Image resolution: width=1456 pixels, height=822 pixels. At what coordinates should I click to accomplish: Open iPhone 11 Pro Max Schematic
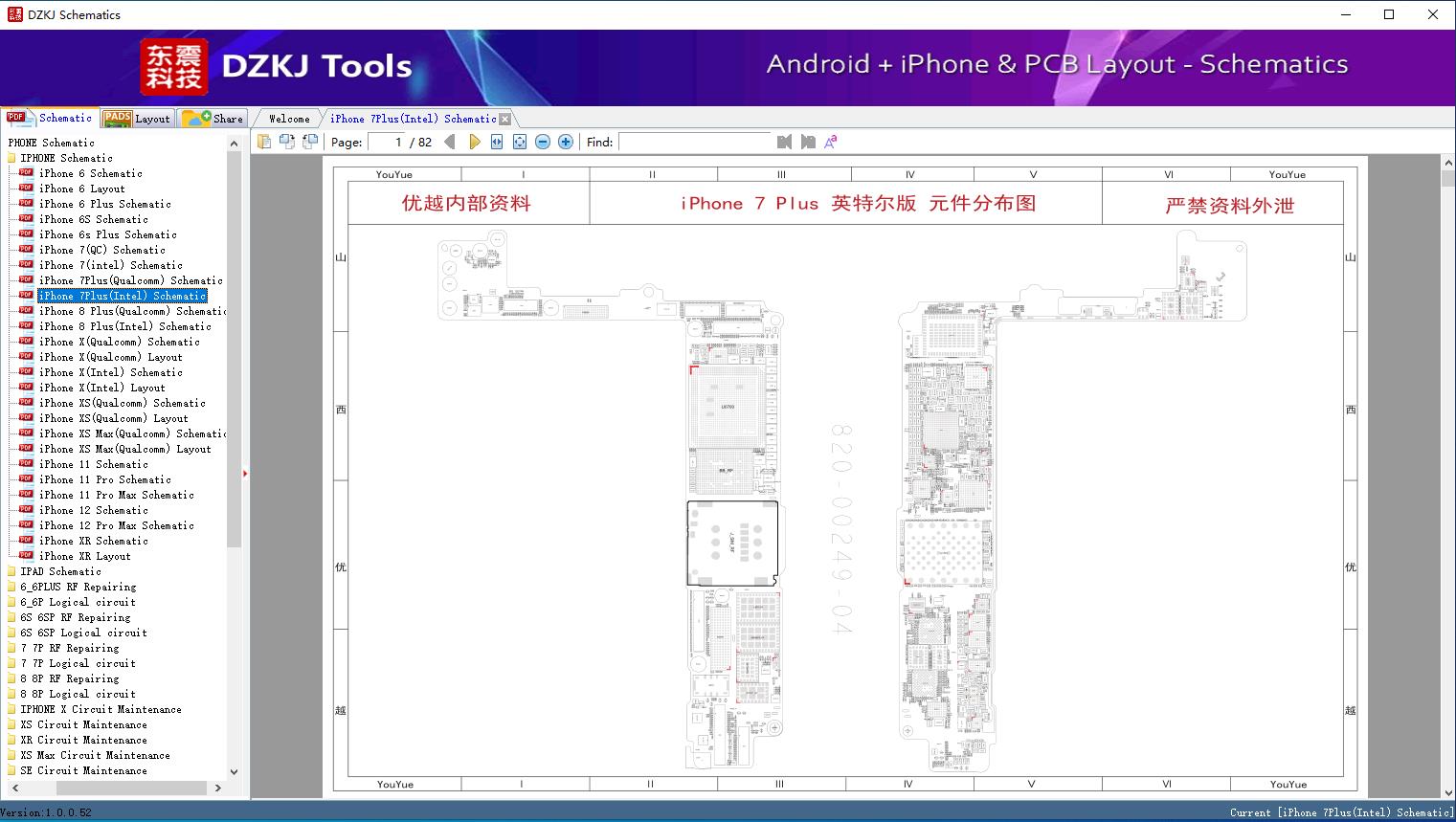116,495
